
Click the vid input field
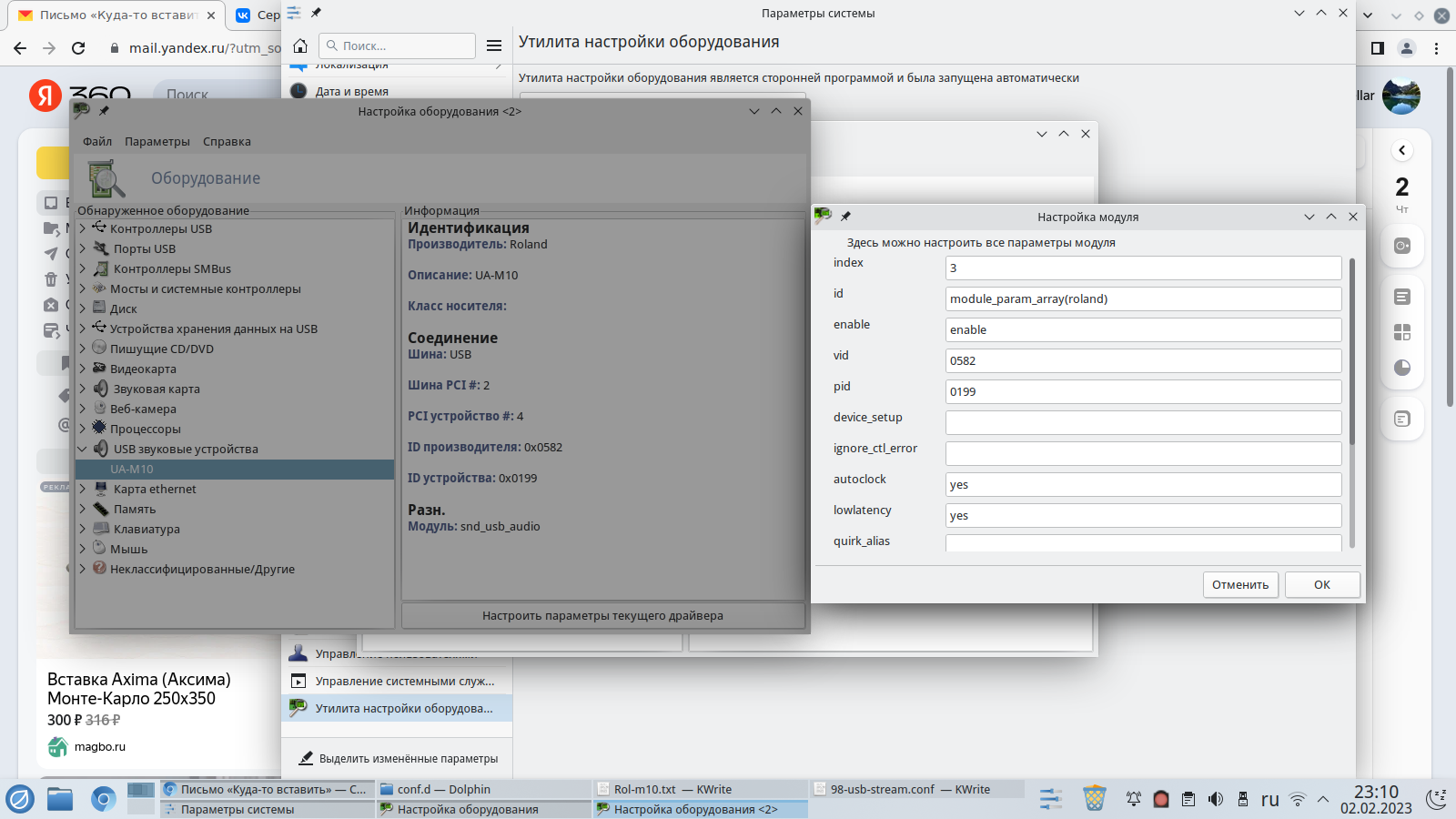coord(1143,360)
